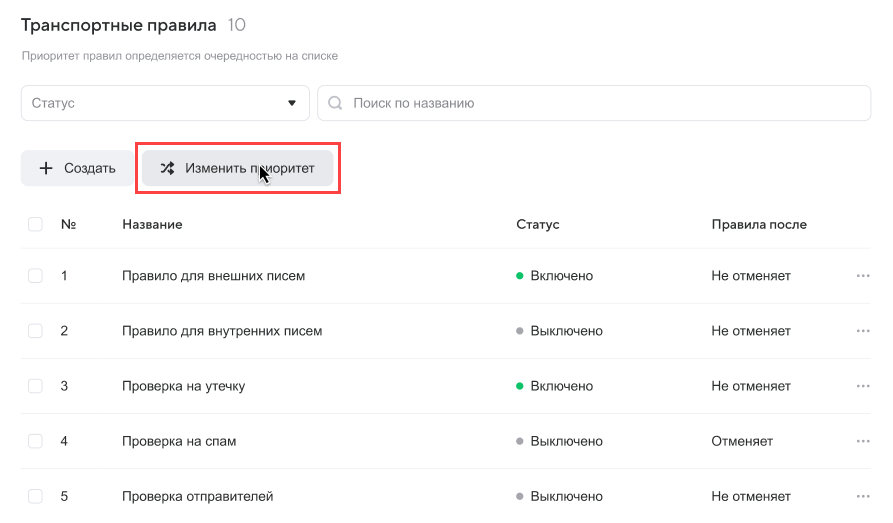Viewport: 893px width, 523px height.
Task: Click the dropdown arrow in Статус filter
Action: click(292, 103)
